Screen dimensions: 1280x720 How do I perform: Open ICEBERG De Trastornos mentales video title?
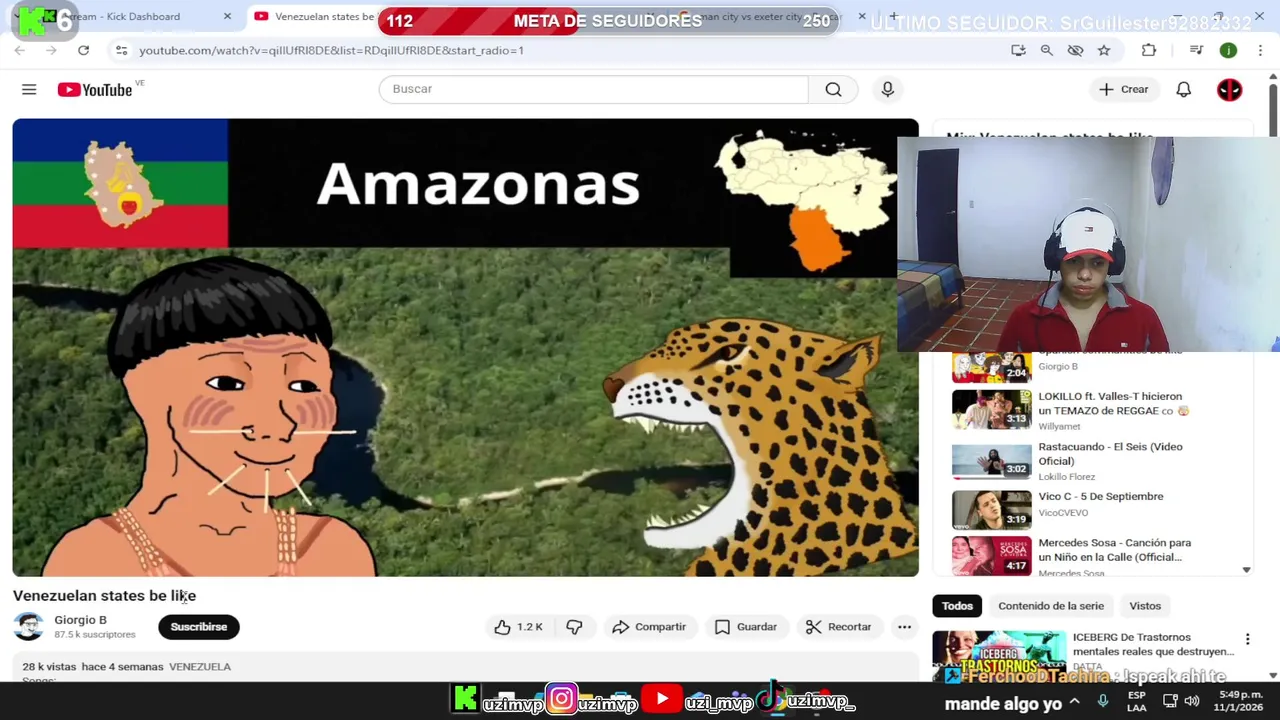pos(1153,644)
